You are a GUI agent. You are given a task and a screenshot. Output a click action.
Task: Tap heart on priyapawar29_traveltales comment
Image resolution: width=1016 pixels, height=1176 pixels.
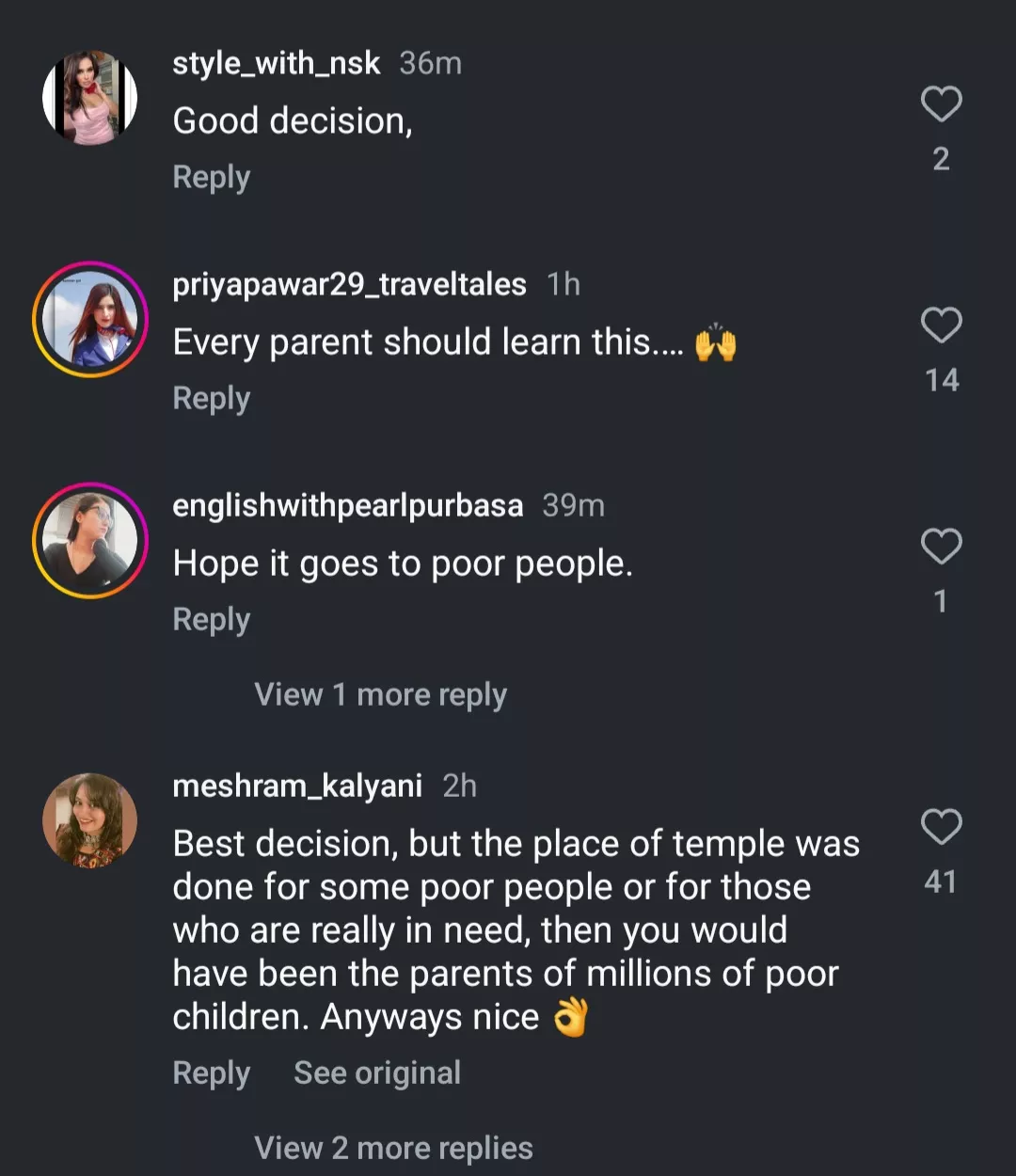tap(941, 326)
